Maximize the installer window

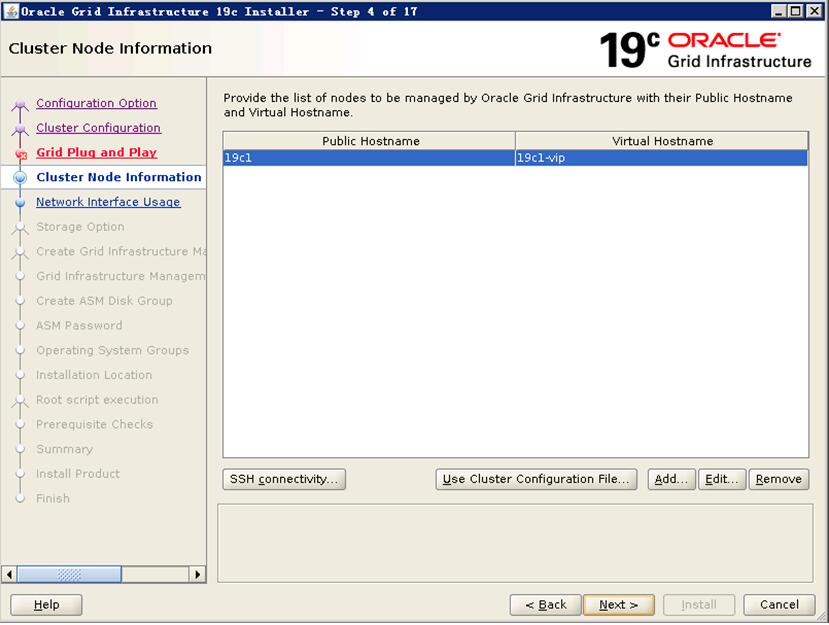[x=795, y=11]
